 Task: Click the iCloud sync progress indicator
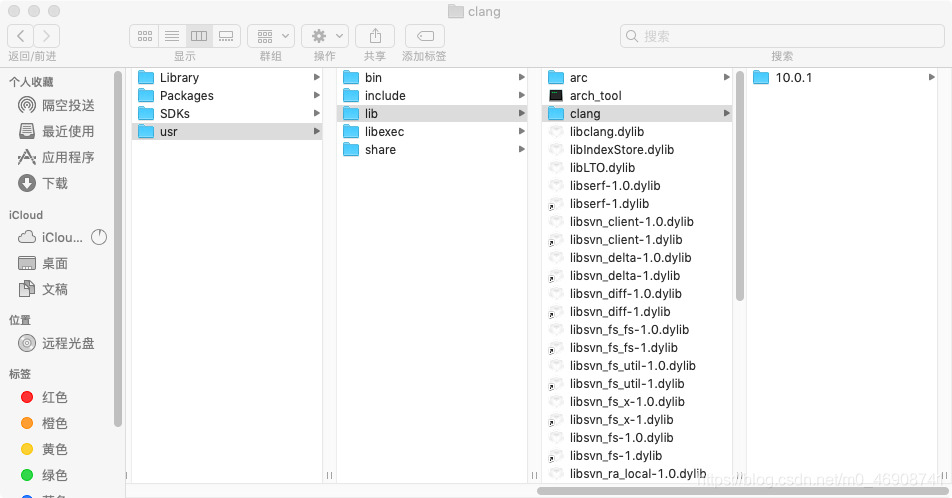[99, 237]
